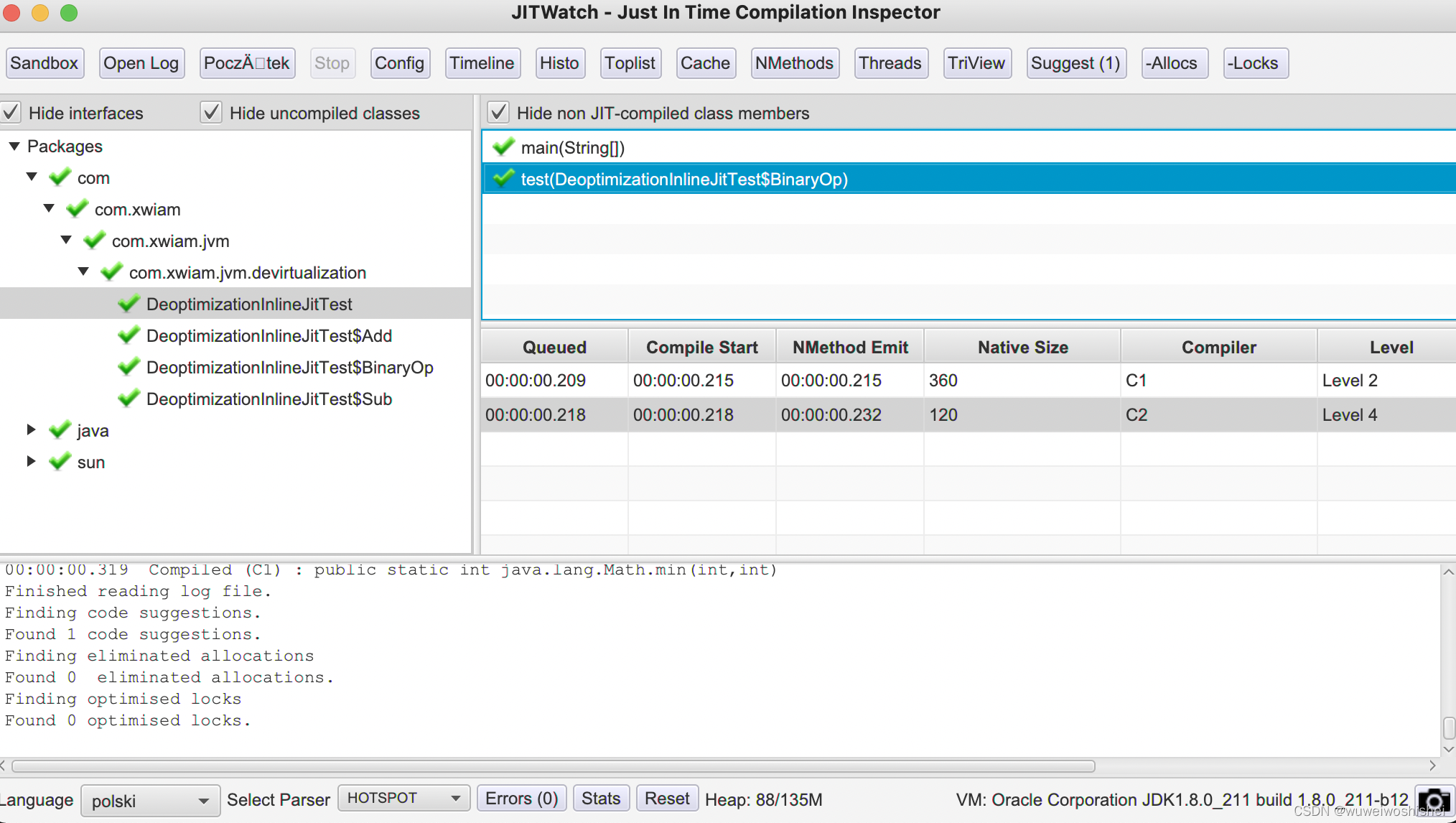Open the Cache panel icon
The height and width of the screenshot is (823, 1456).
coord(706,62)
